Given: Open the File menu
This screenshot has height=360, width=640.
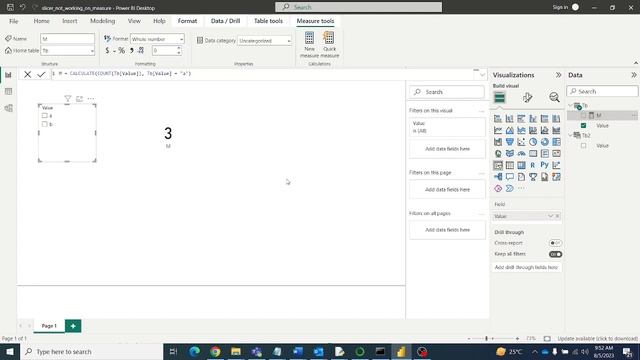Looking at the screenshot, I should [13, 21].
